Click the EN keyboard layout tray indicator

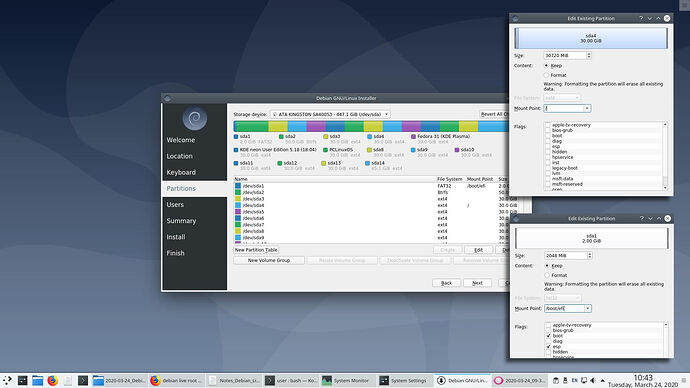tap(574, 381)
